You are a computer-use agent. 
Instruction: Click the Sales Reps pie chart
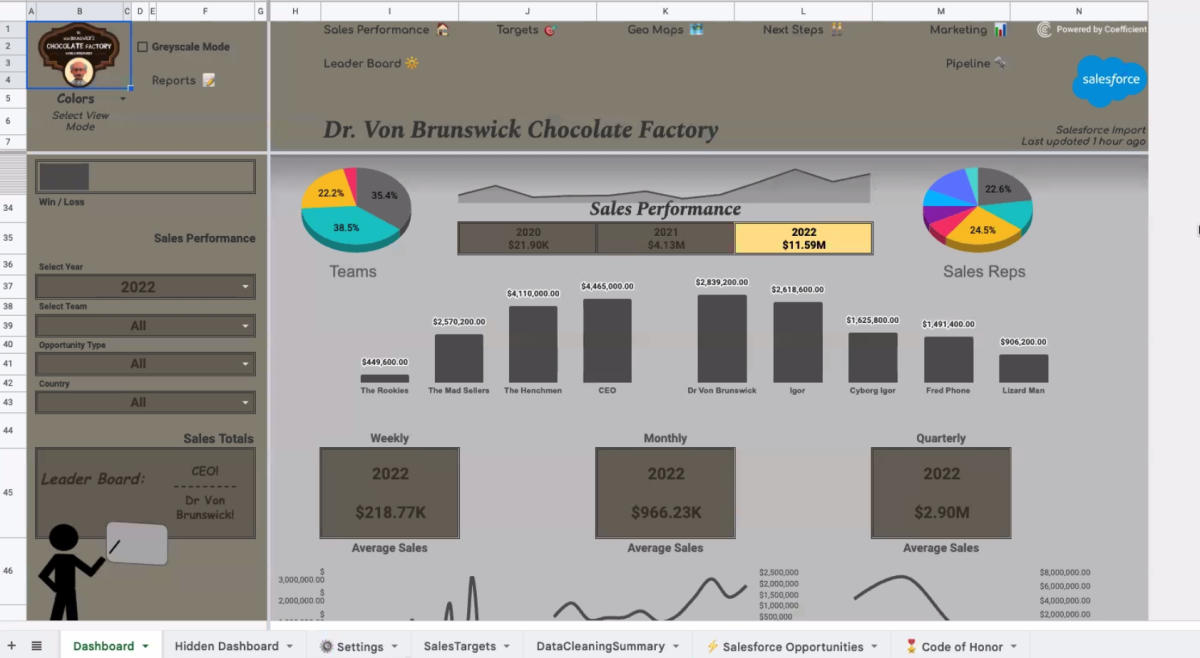(x=977, y=209)
